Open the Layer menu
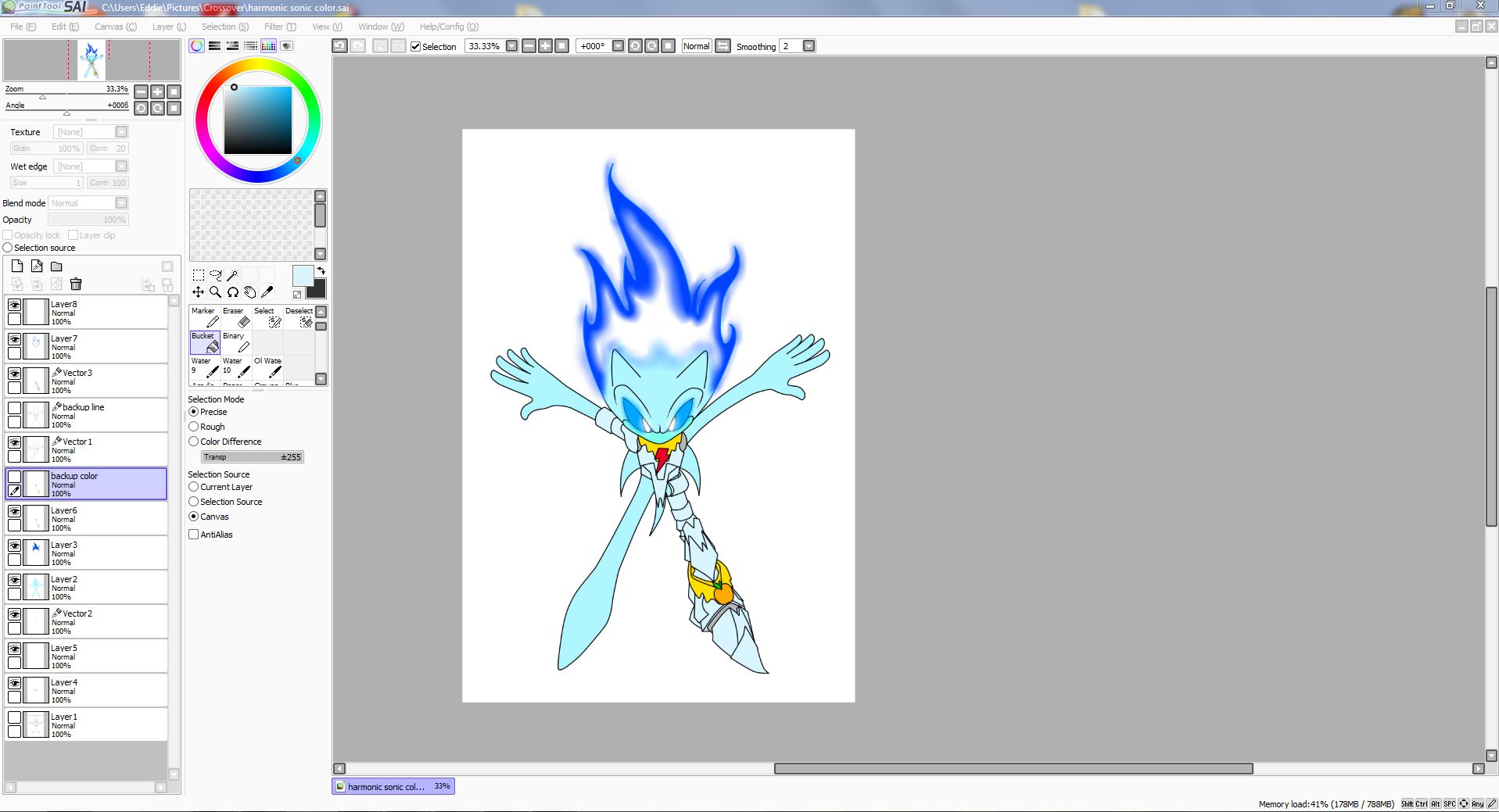The image size is (1499, 812). 169,27
